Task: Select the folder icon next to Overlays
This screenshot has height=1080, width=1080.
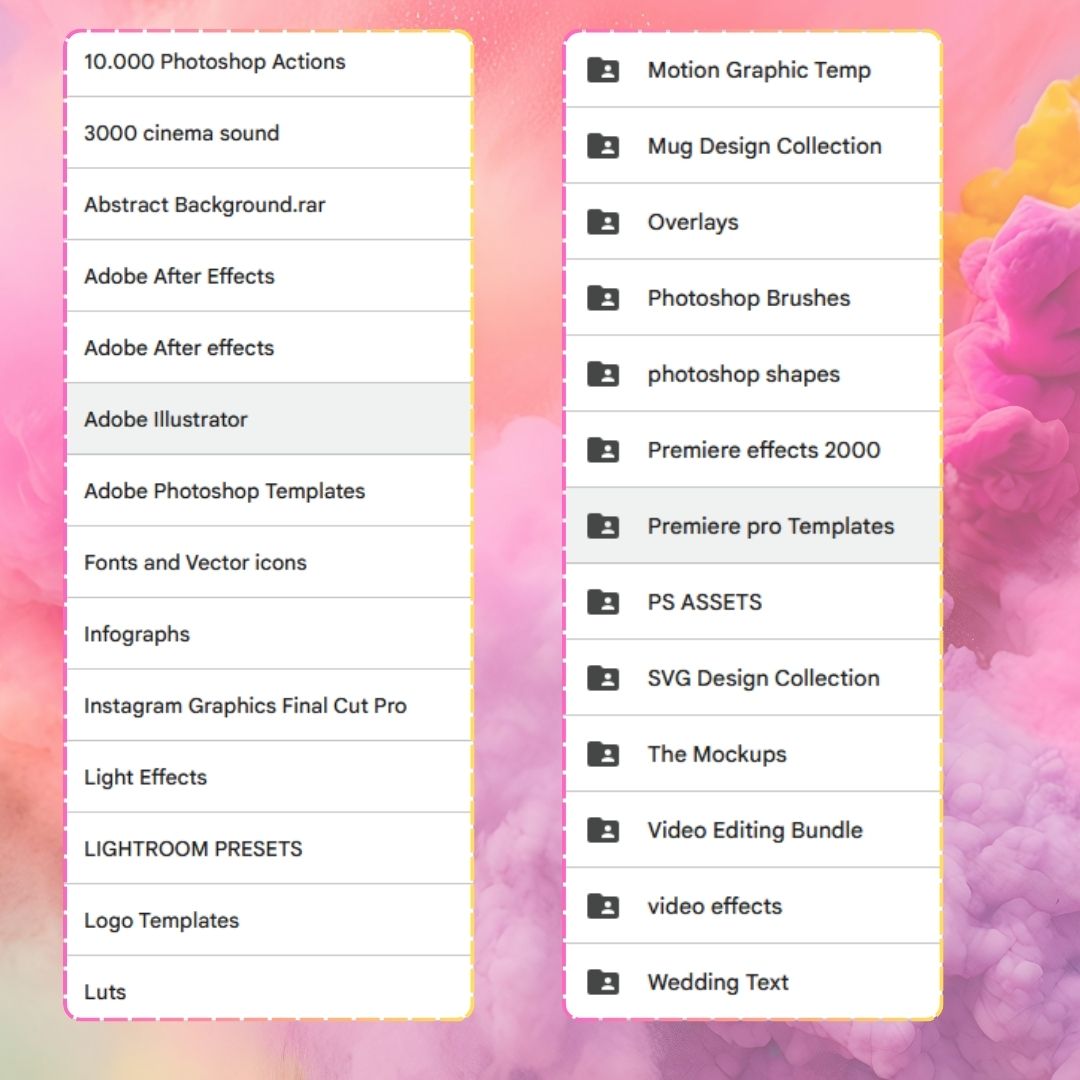Action: 603,222
